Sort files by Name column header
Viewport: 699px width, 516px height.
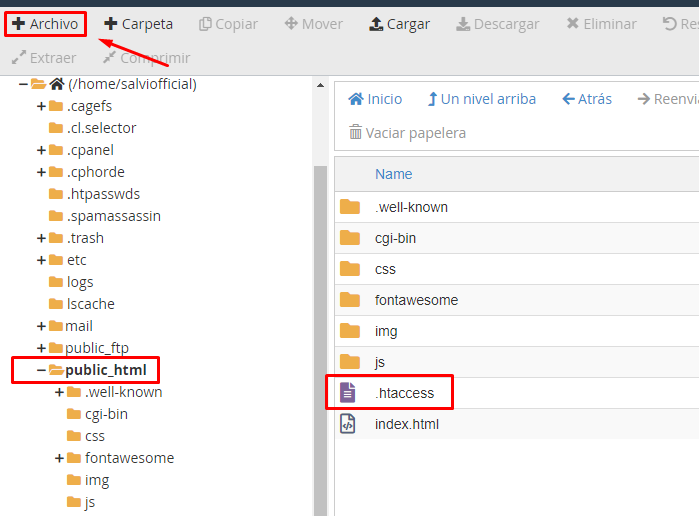coord(393,174)
